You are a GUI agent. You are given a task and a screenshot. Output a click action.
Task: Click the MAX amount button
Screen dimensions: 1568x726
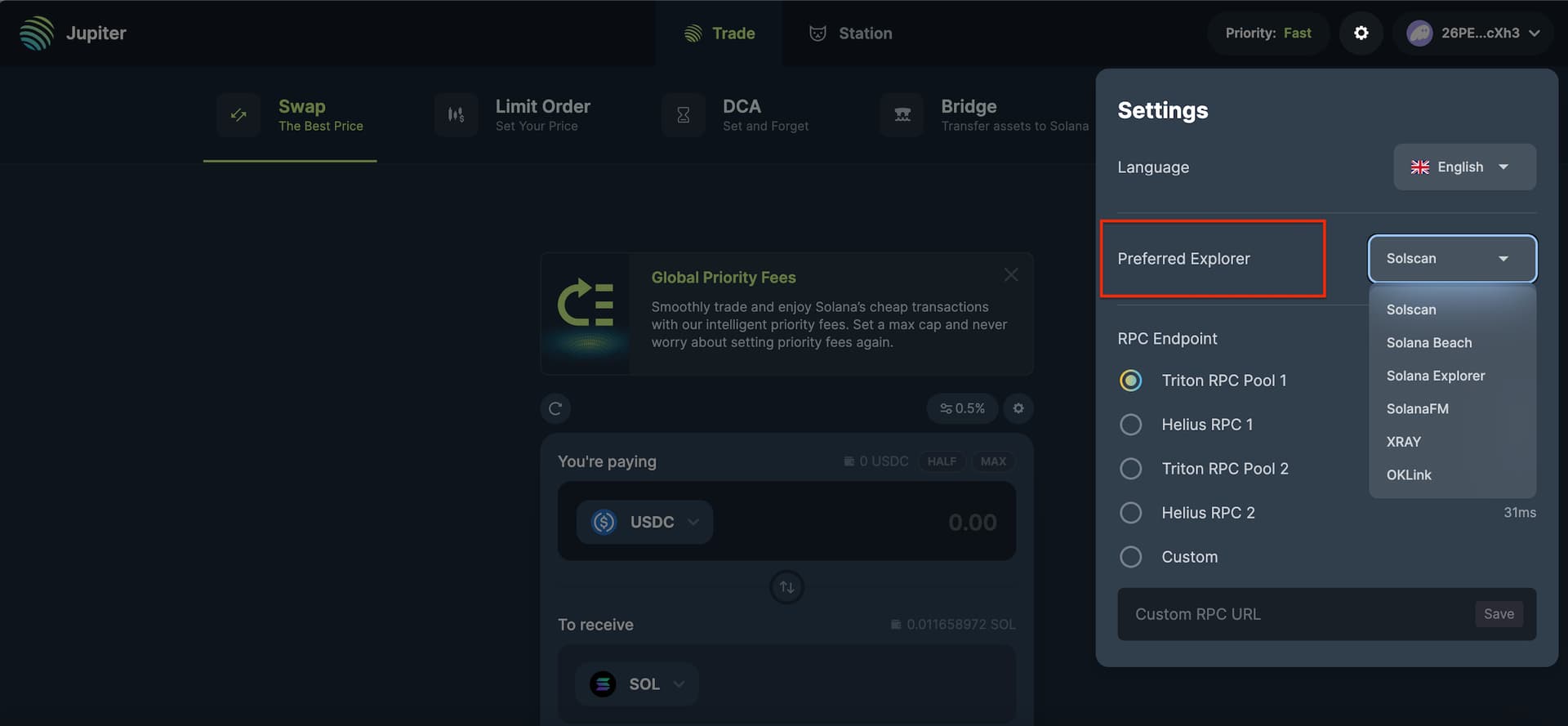coord(993,461)
